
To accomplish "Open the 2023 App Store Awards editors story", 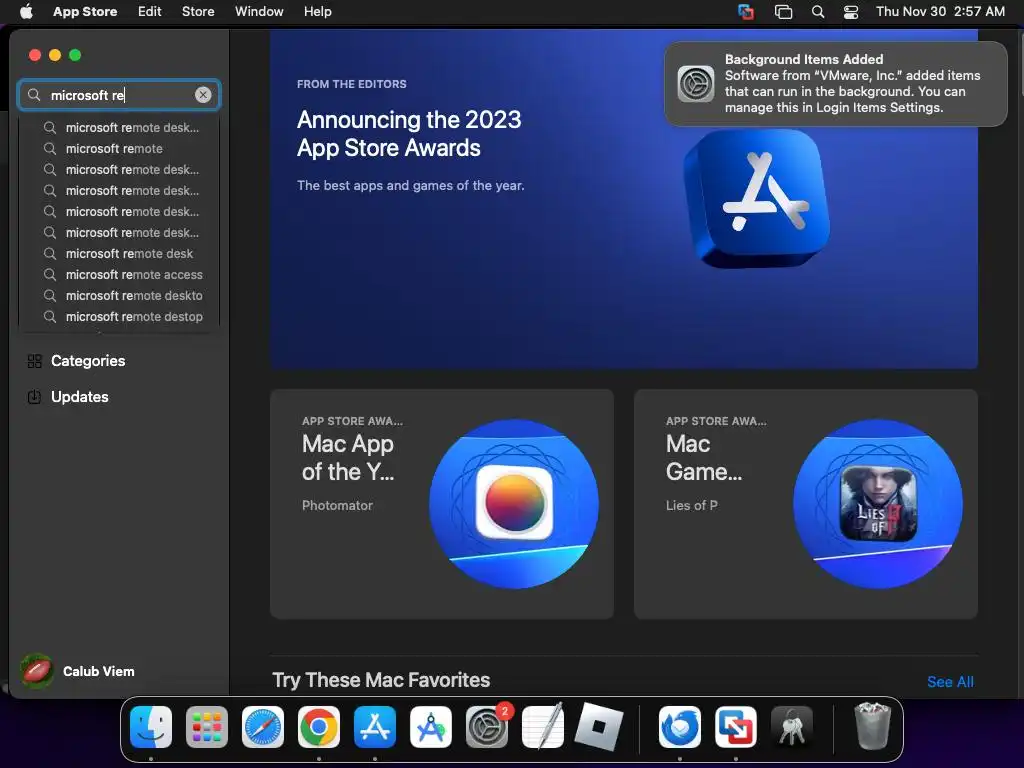I will pyautogui.click(x=624, y=199).
